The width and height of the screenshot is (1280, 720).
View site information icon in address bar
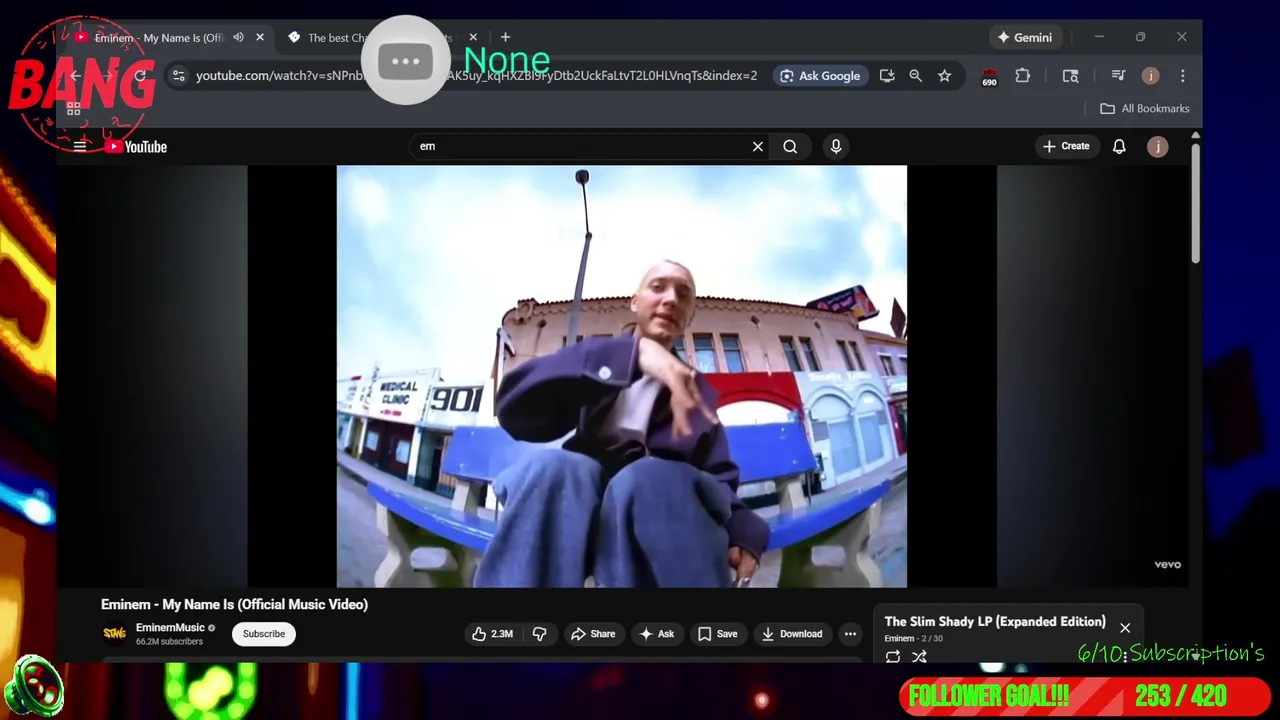coord(178,76)
